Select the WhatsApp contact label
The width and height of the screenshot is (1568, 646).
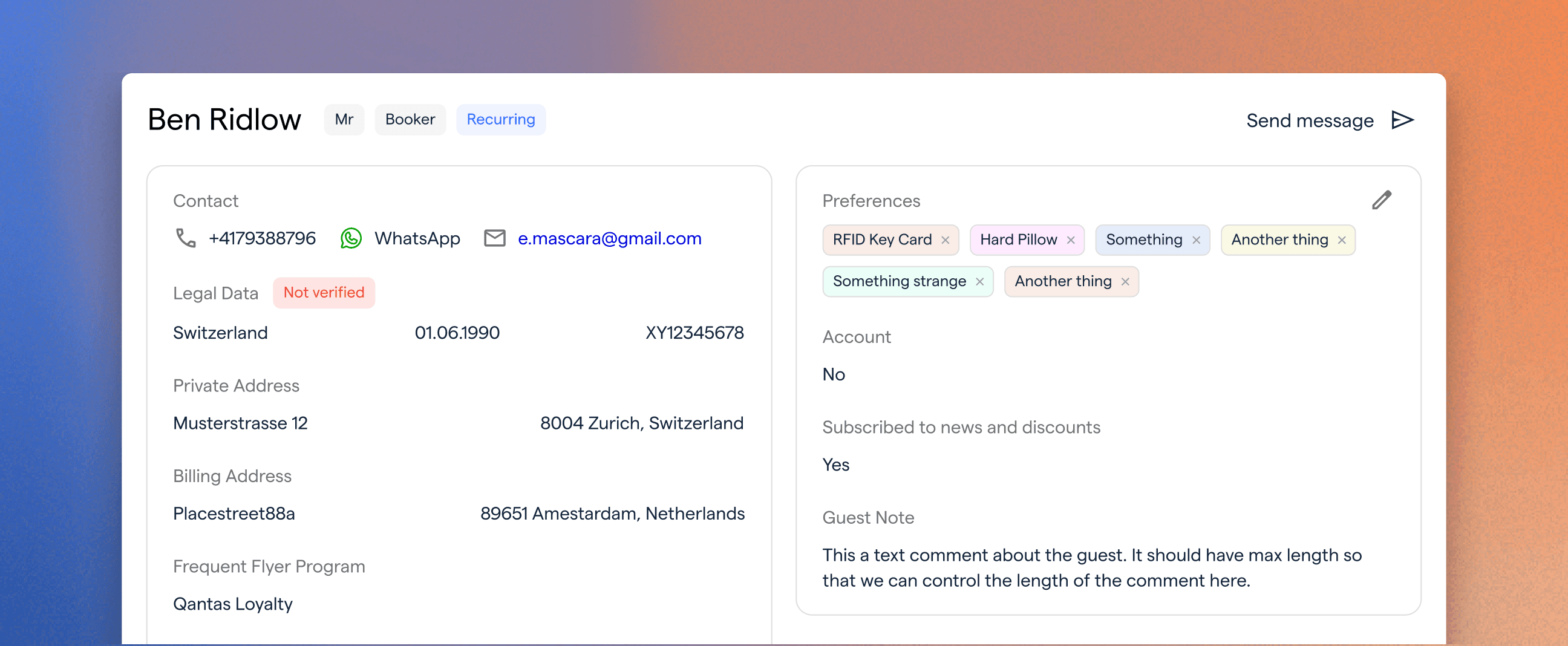(417, 238)
